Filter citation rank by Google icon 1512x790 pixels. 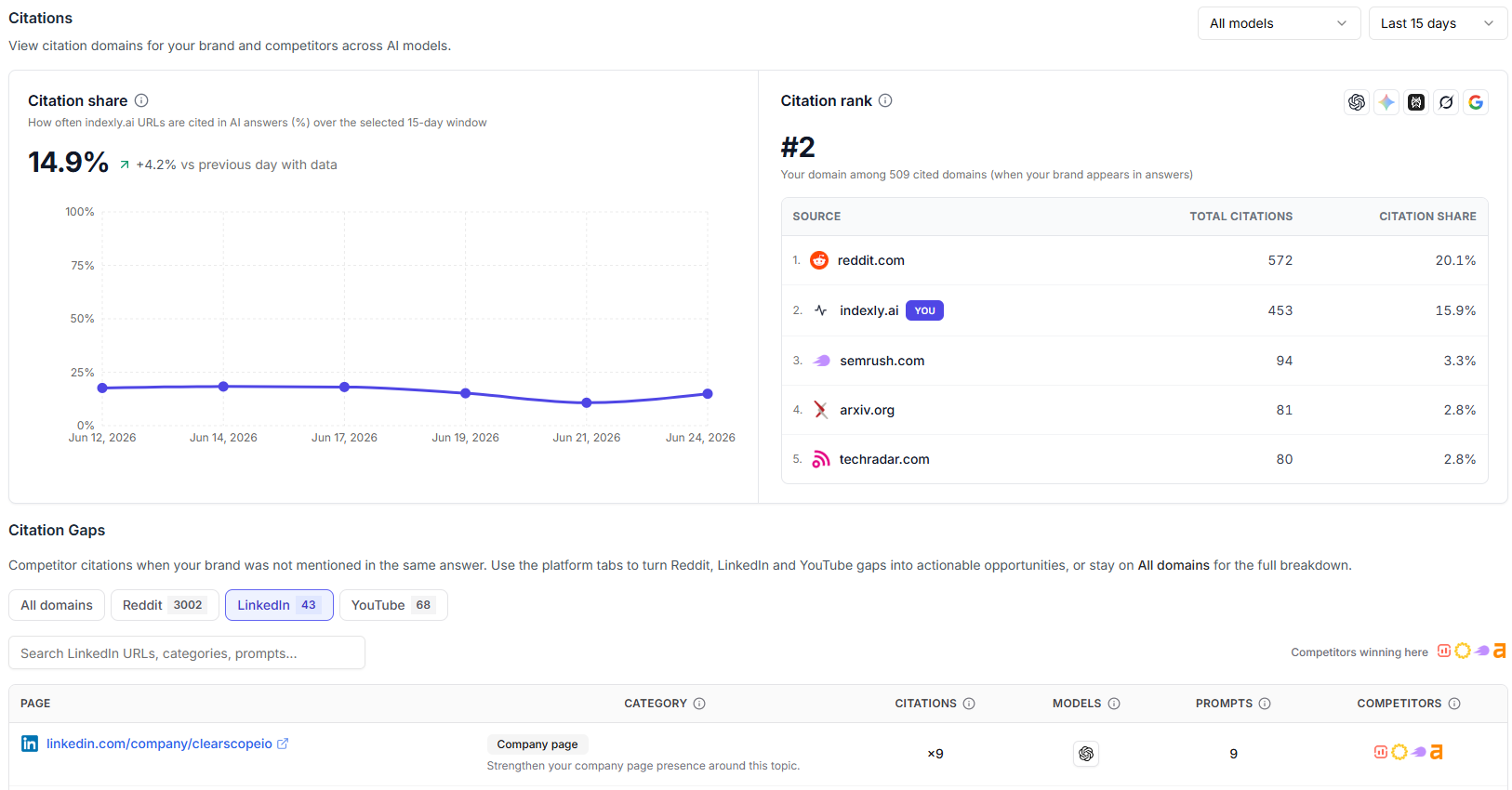point(1476,102)
